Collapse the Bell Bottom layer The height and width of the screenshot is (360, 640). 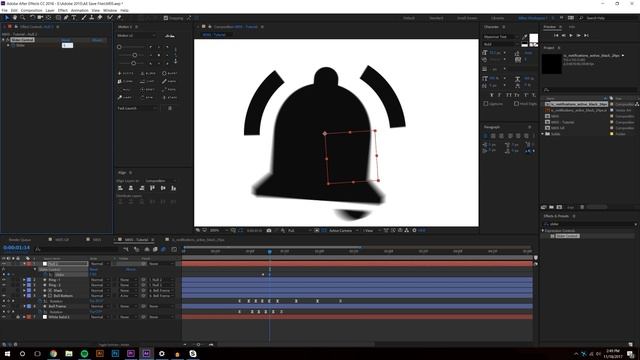(x=24, y=296)
